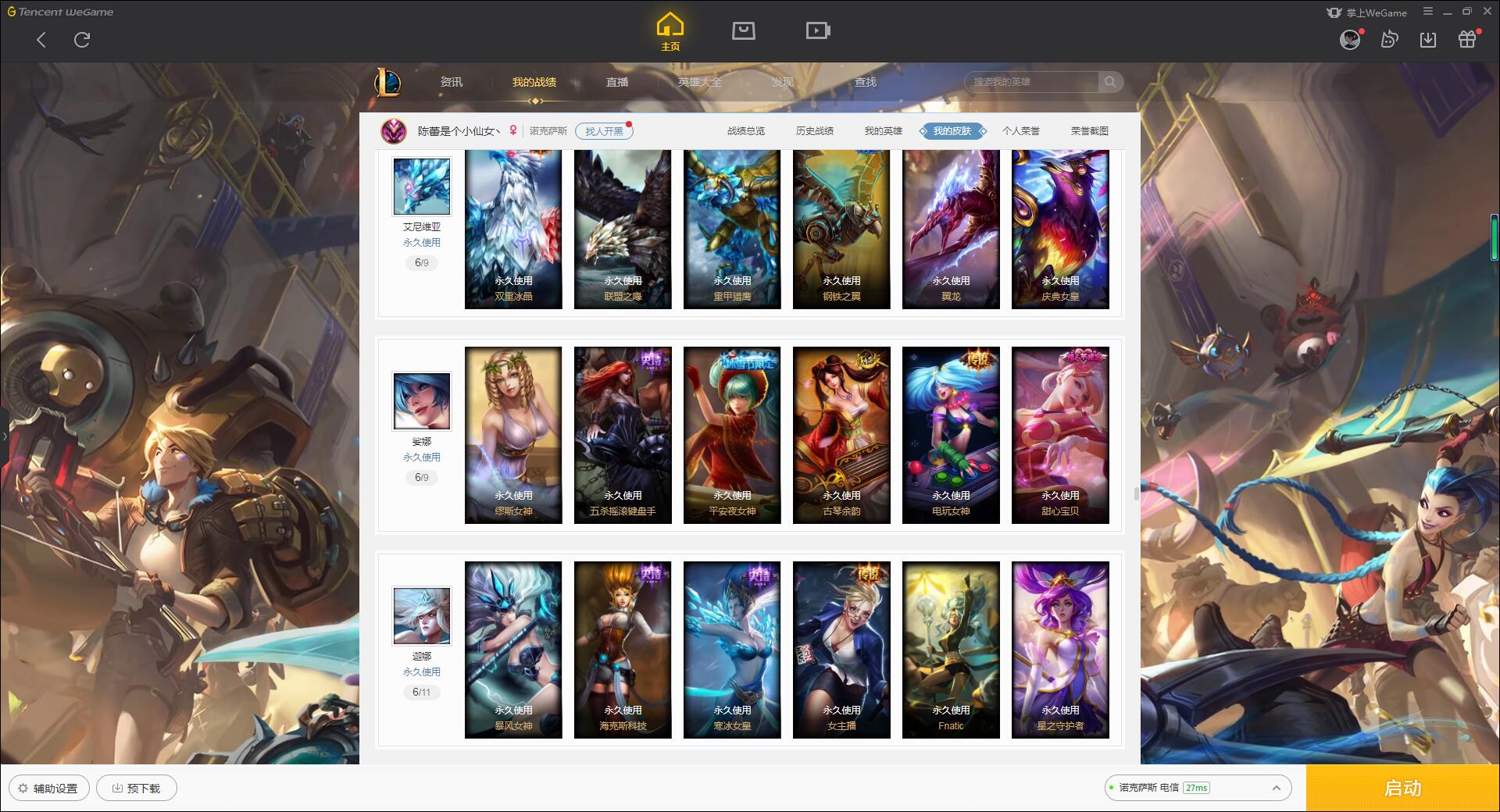Open the 战绩总览 sub-tab
The width and height of the screenshot is (1500, 812).
click(x=746, y=131)
